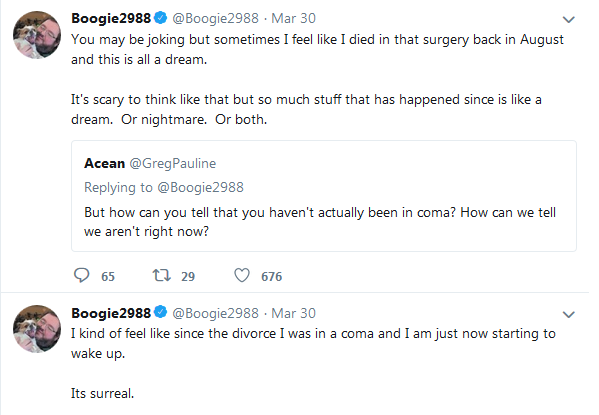Open the second tweet's Boogie2988 profile avatar
The width and height of the screenshot is (599, 415).
coord(37,329)
